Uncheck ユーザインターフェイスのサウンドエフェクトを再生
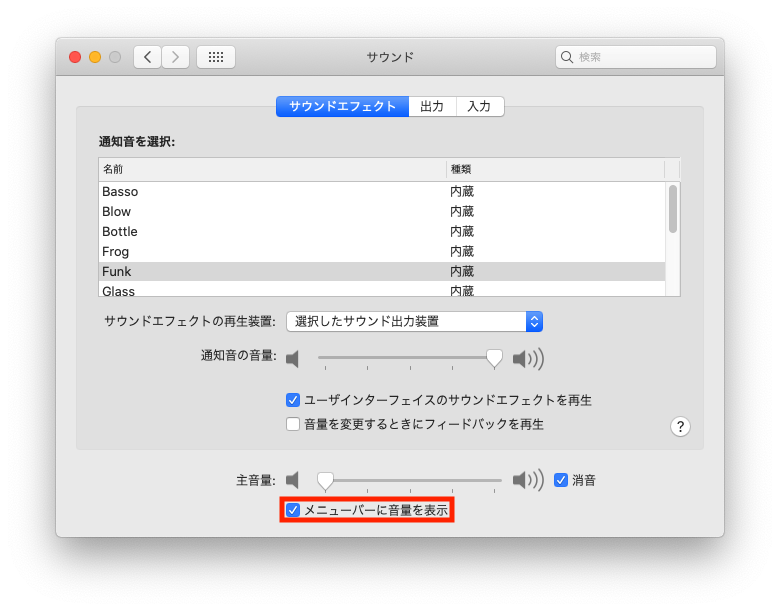The height and width of the screenshot is (611, 780). (x=293, y=400)
